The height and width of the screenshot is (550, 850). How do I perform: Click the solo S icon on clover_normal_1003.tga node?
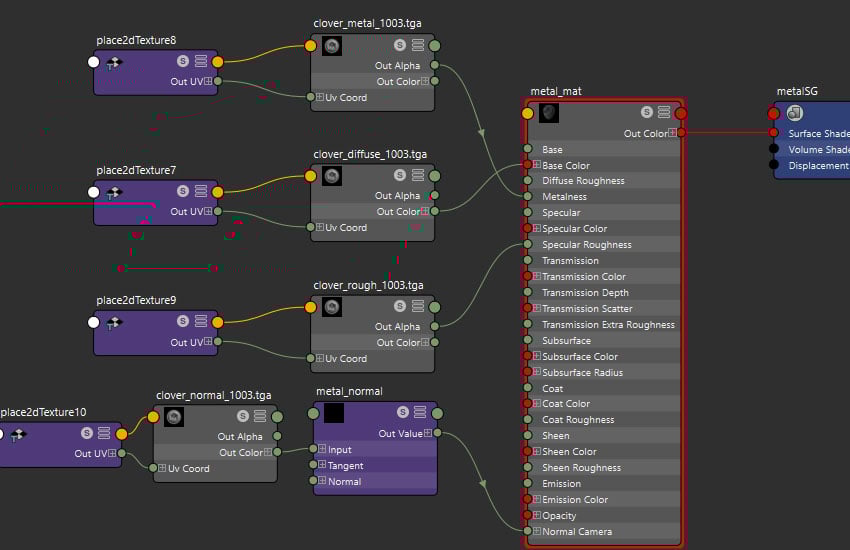(243, 416)
